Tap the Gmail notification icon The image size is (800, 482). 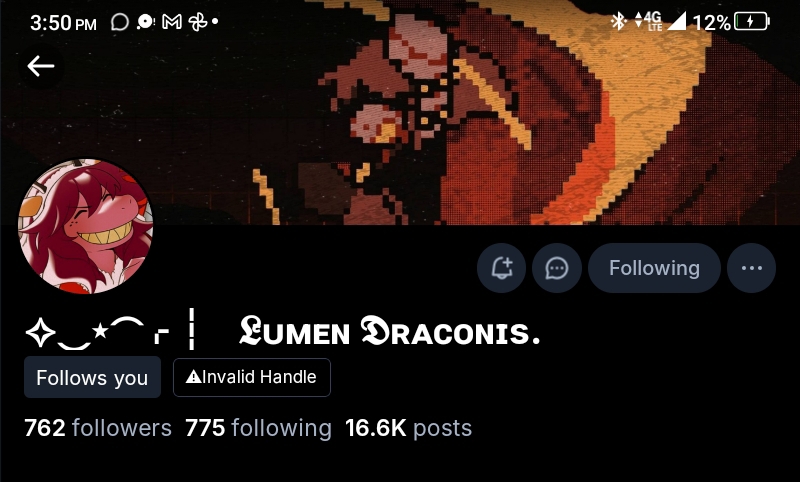pos(171,21)
